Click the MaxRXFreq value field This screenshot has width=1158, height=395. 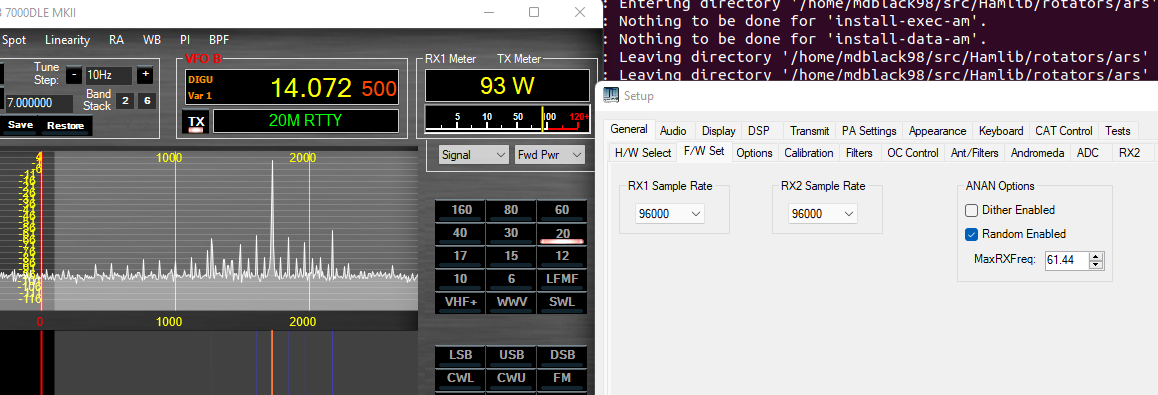coord(1067,261)
